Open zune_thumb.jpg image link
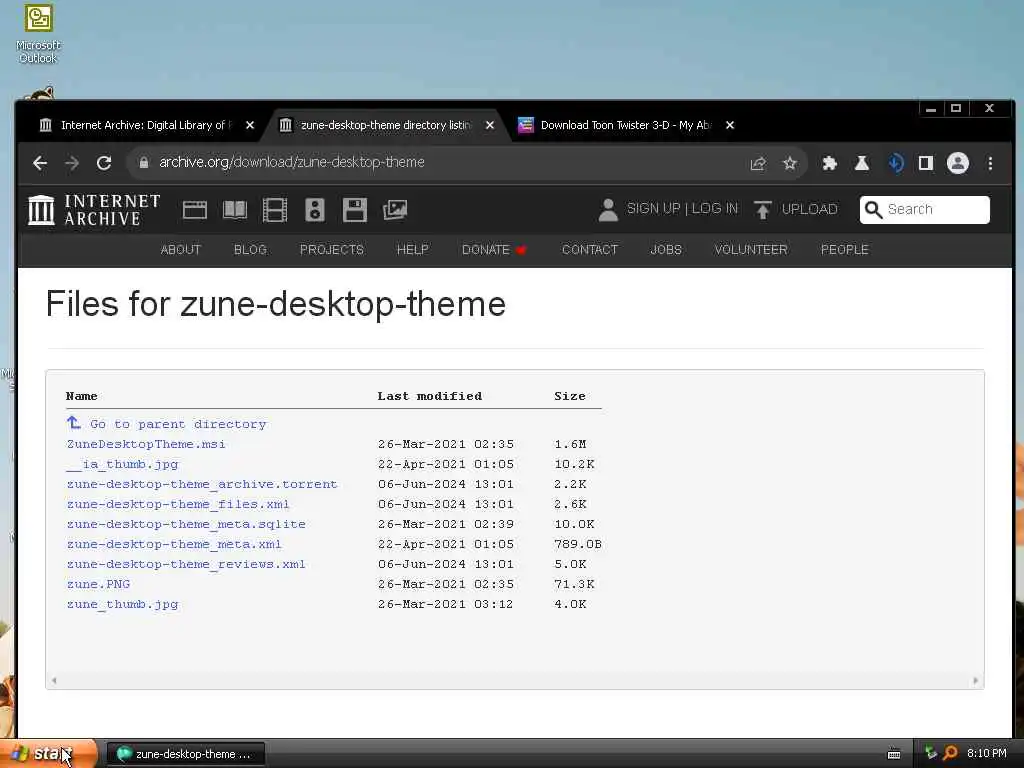Screen dimensions: 1024x768 click(122, 605)
